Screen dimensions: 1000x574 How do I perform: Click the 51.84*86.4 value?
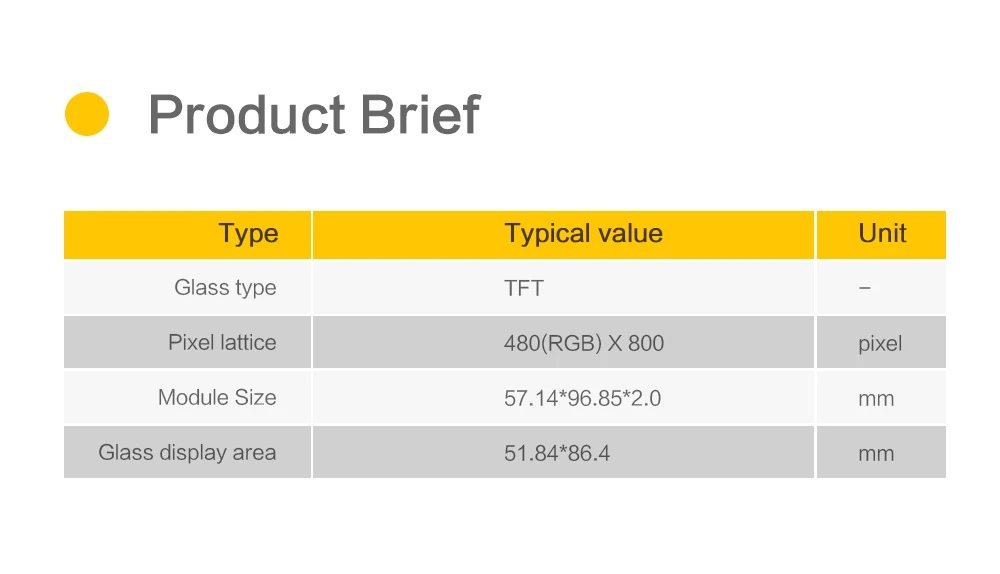557,453
